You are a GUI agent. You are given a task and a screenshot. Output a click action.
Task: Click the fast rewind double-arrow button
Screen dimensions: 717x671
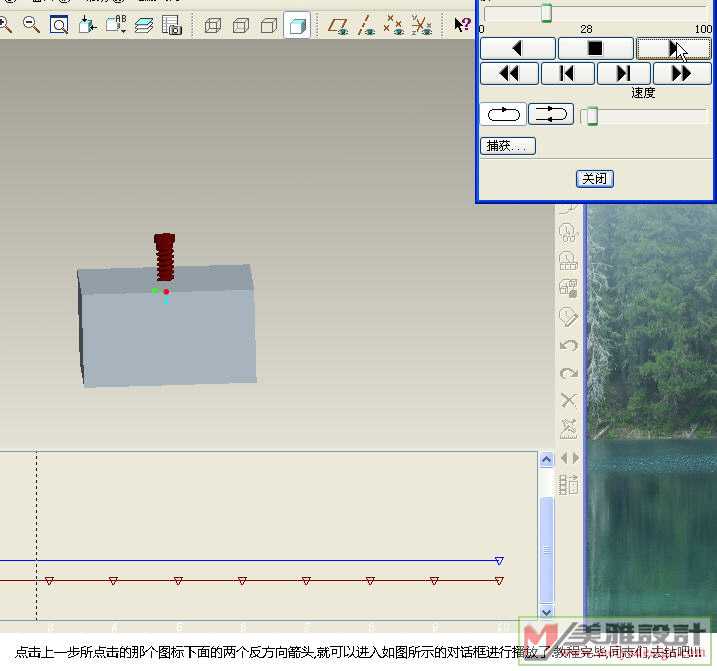pyautogui.click(x=509, y=73)
